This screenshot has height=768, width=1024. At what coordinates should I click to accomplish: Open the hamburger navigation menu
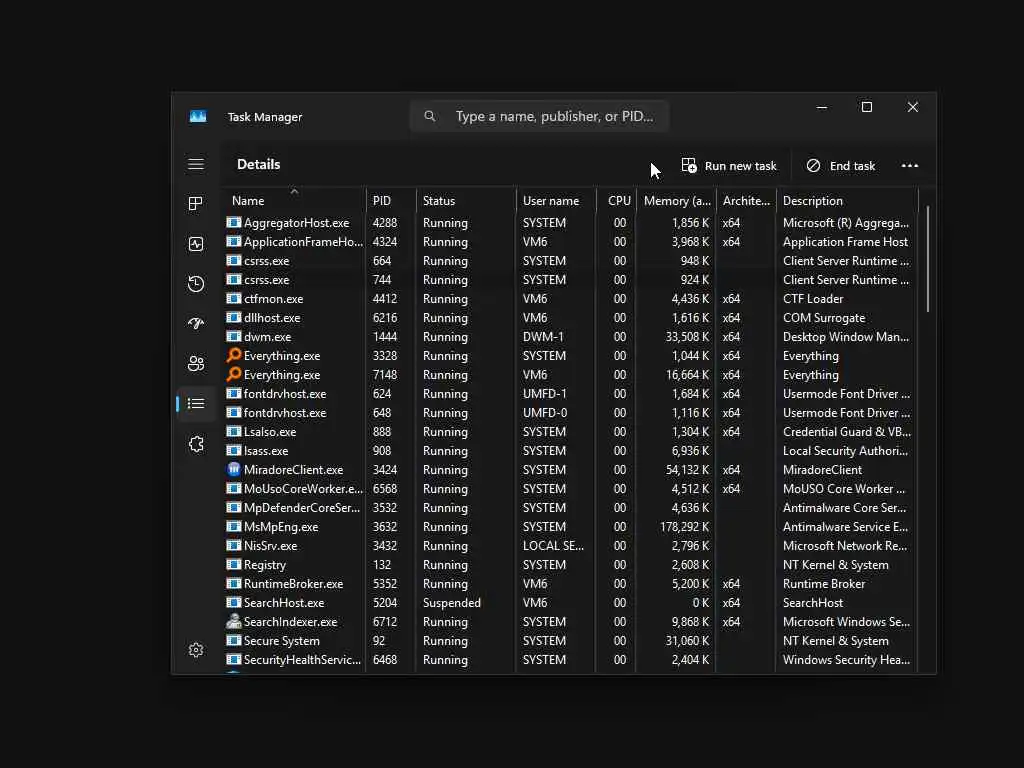(196, 164)
